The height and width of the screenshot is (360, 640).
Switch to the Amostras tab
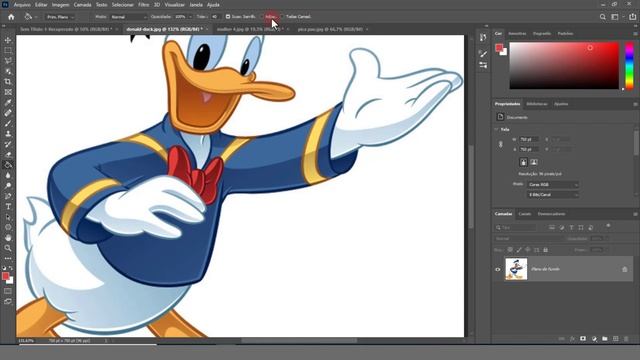[x=517, y=34]
